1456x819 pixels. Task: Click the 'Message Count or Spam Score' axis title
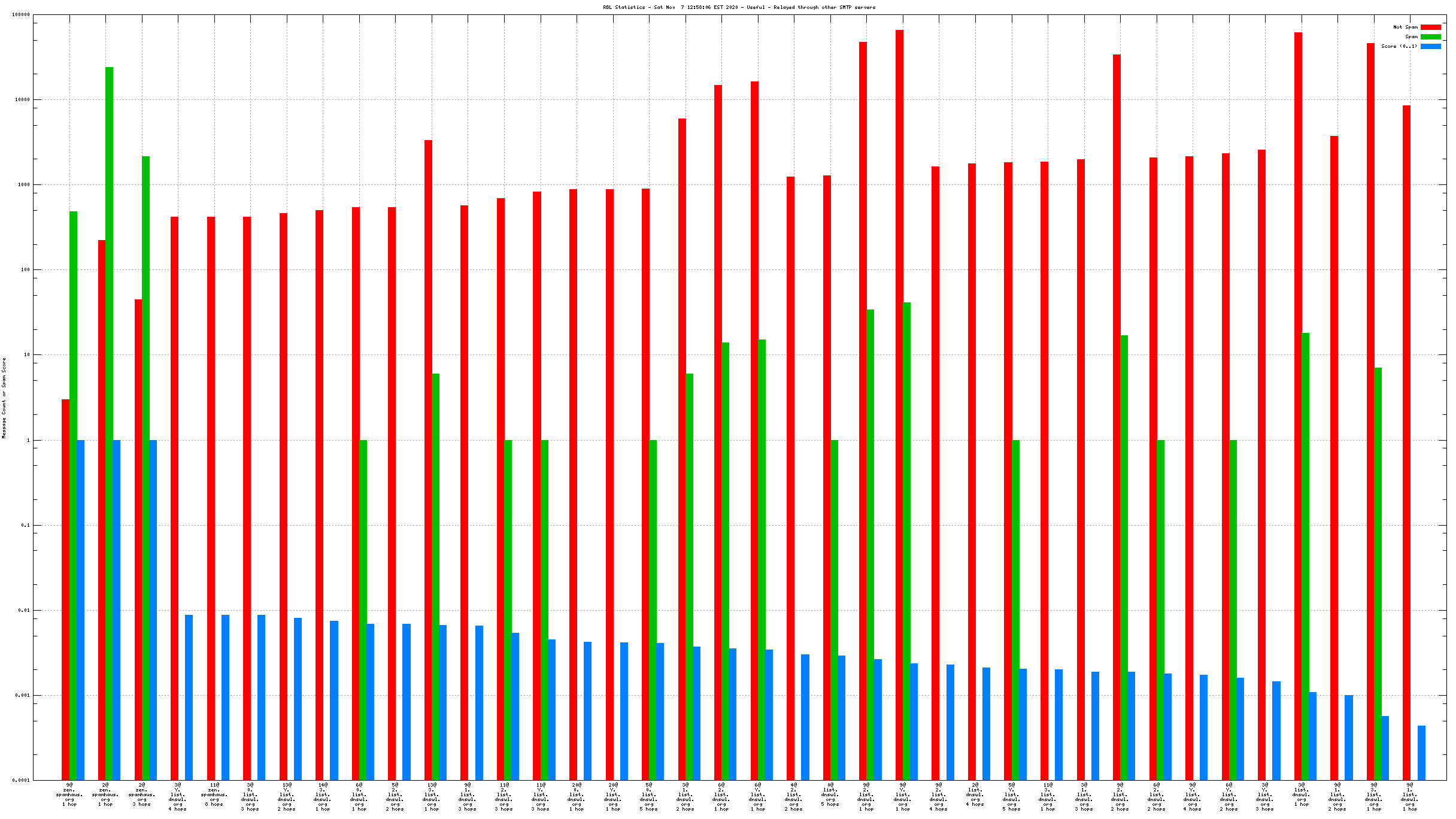[4, 398]
